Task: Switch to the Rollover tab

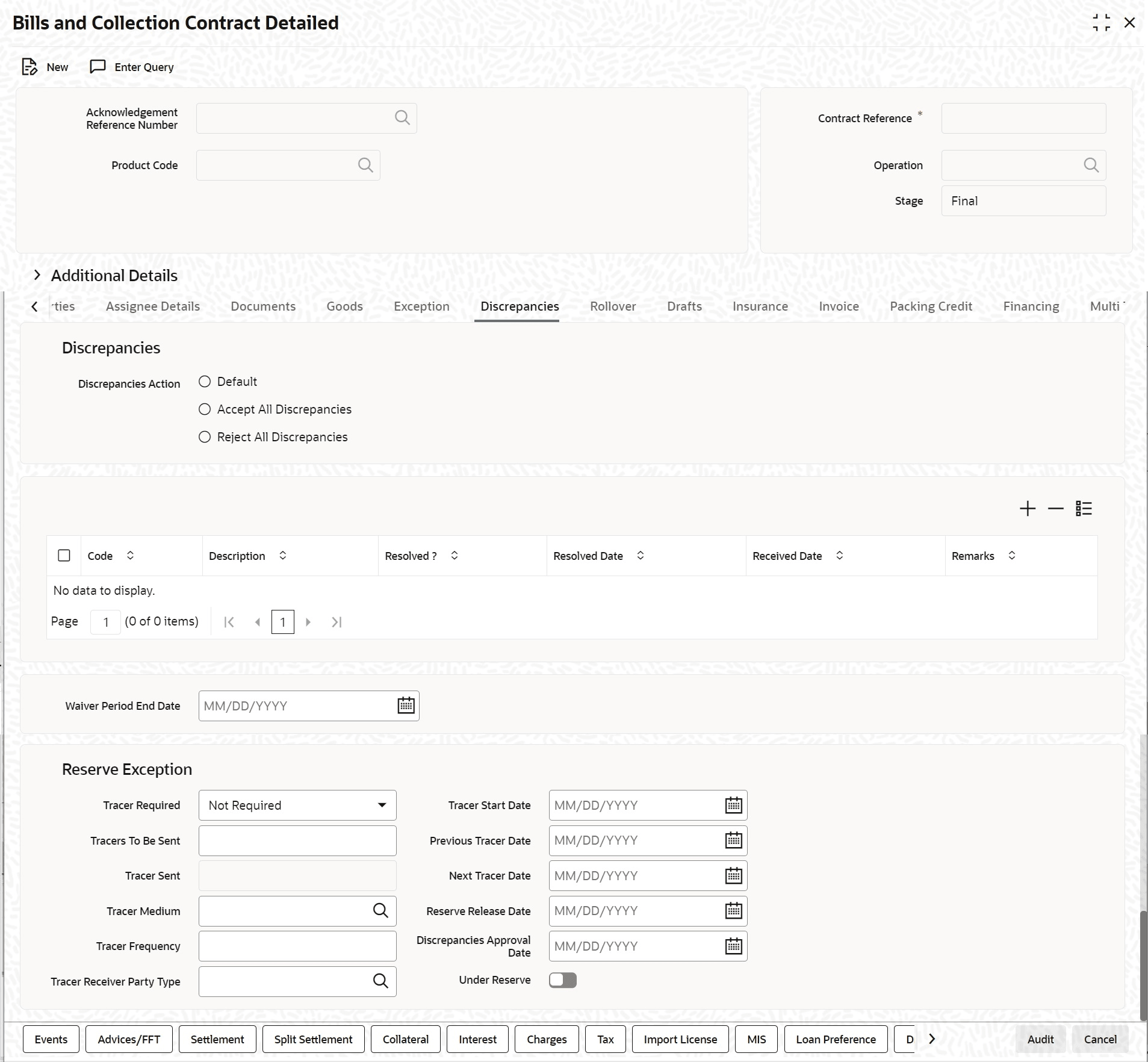Action: click(x=613, y=306)
